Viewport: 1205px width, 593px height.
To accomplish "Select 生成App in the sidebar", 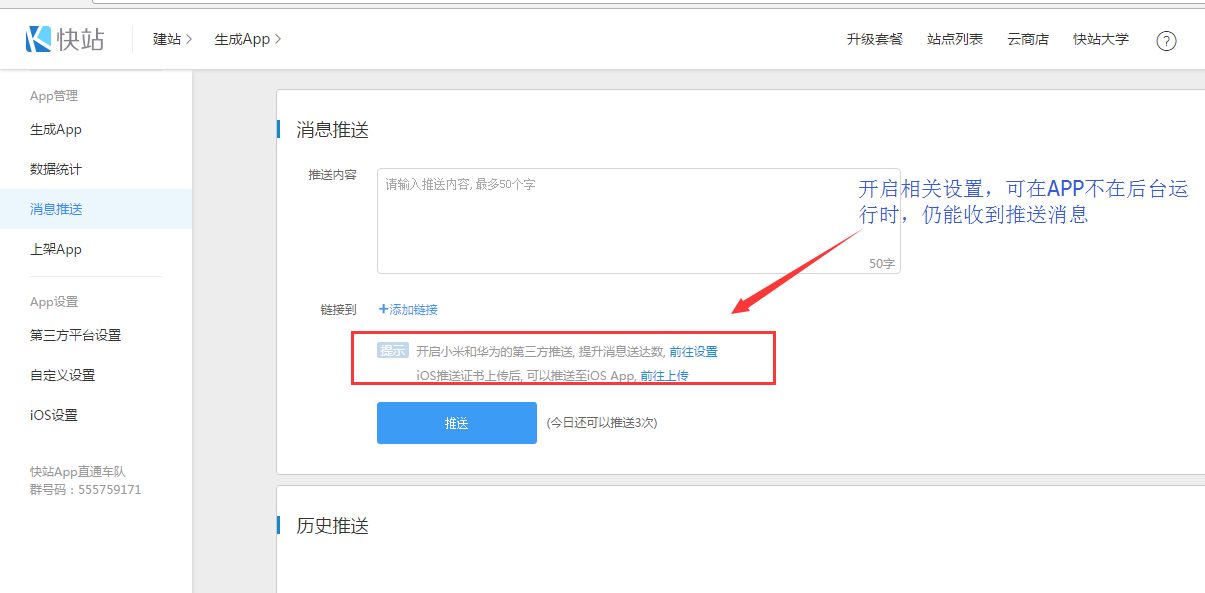I will [x=56, y=130].
